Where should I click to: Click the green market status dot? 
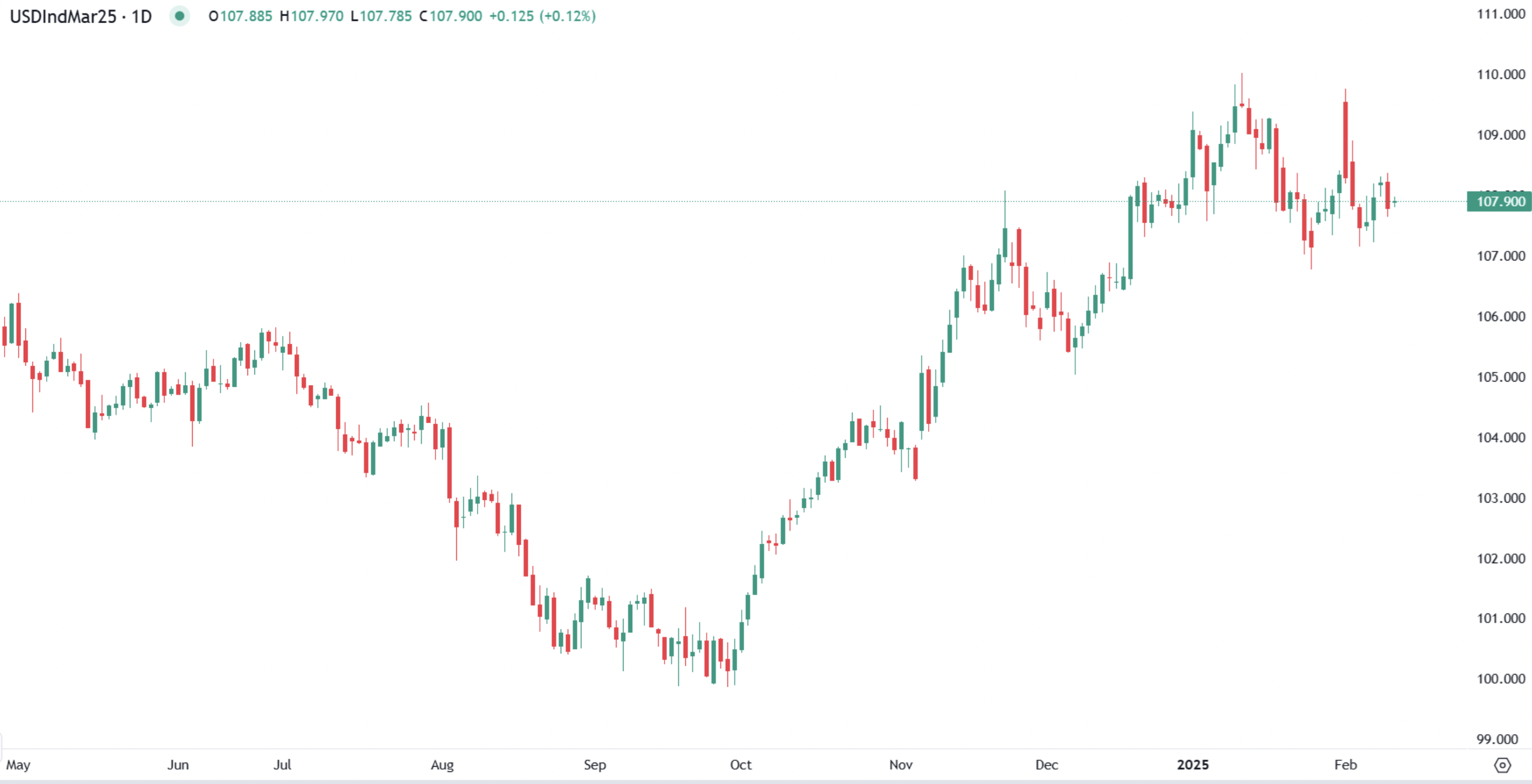pos(179,16)
